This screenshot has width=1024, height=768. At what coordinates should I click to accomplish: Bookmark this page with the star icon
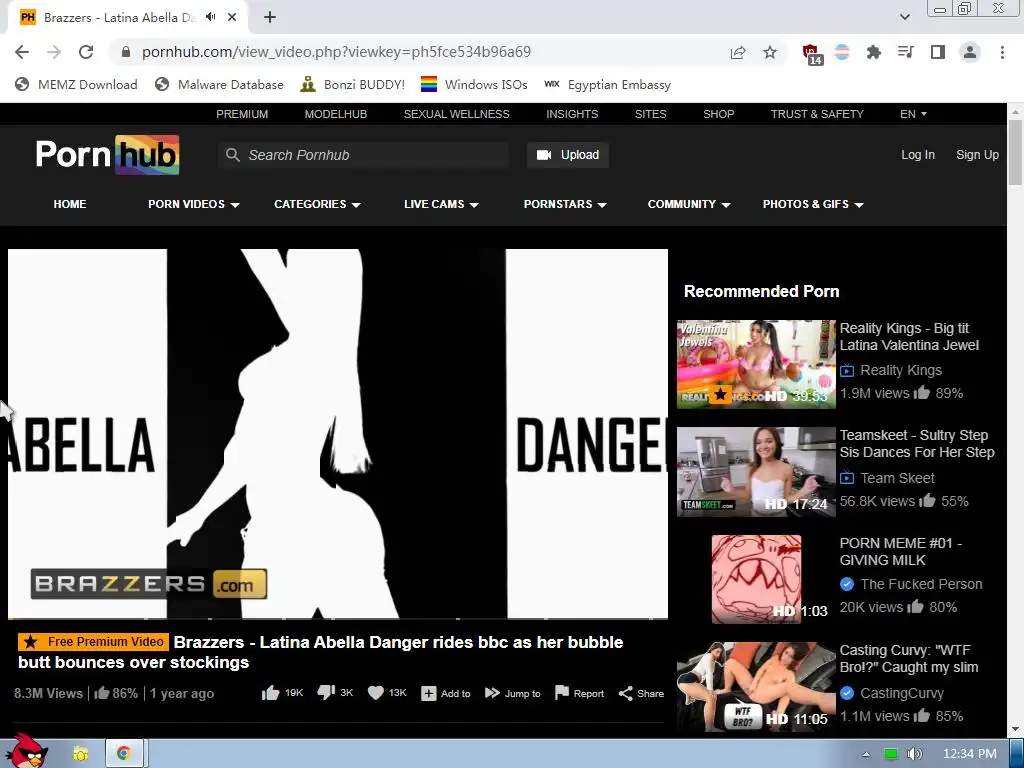click(770, 52)
